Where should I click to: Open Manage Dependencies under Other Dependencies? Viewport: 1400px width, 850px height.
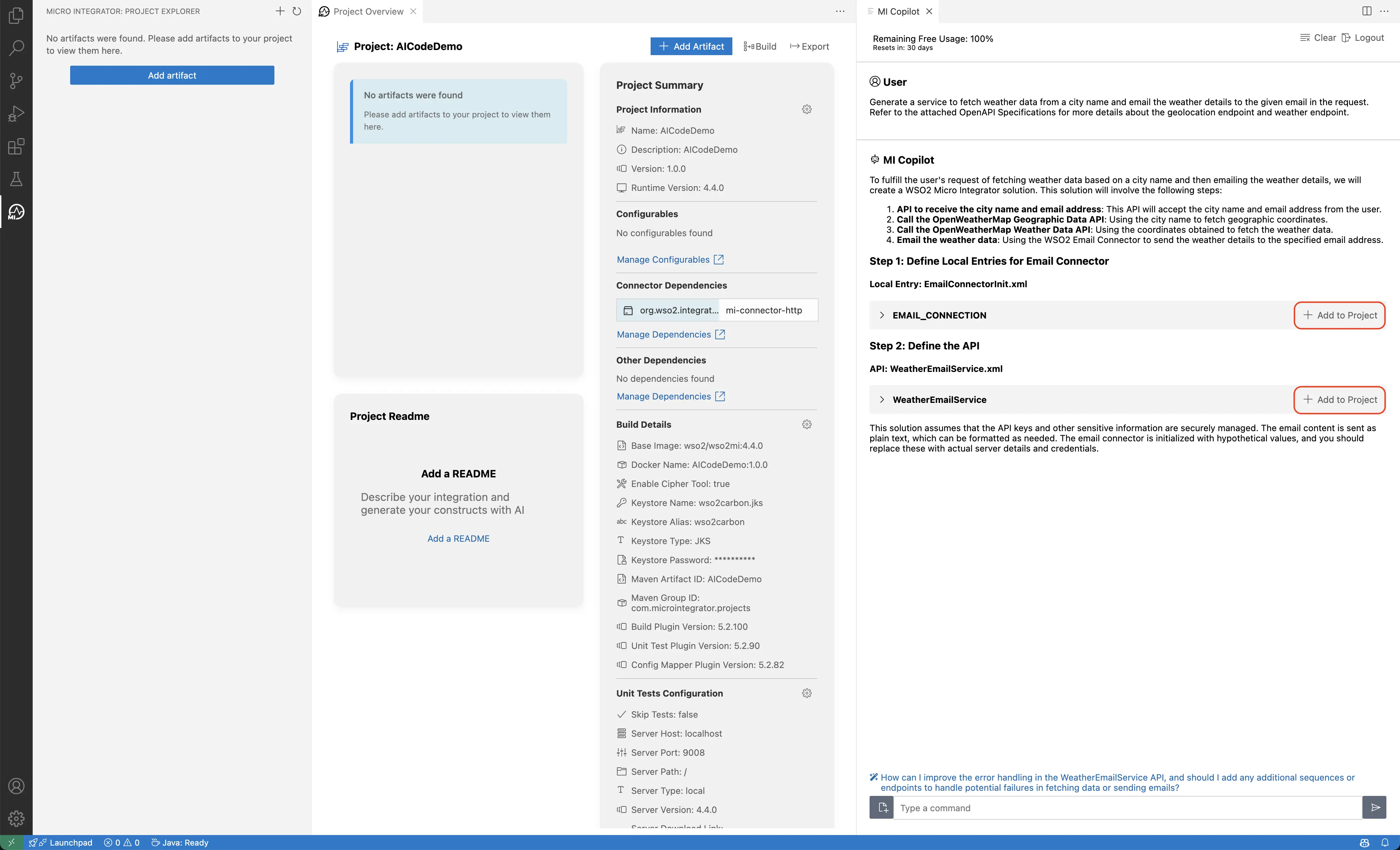pyautogui.click(x=670, y=396)
